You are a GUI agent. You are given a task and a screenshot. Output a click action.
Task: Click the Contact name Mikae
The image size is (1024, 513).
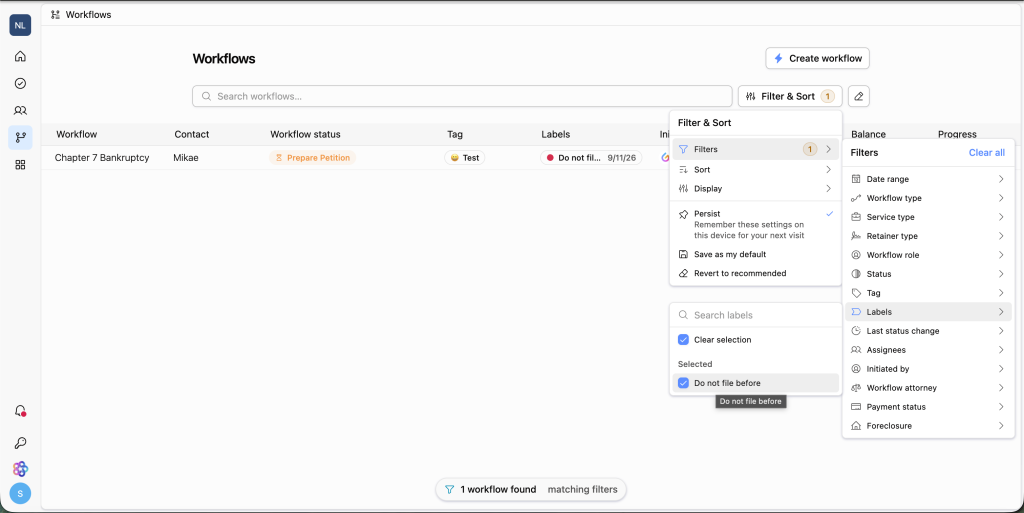point(185,158)
